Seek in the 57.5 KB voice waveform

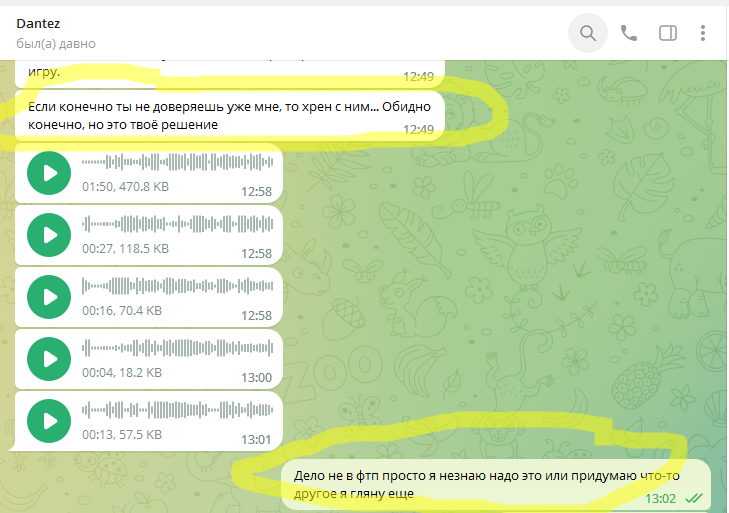pyautogui.click(x=177, y=410)
